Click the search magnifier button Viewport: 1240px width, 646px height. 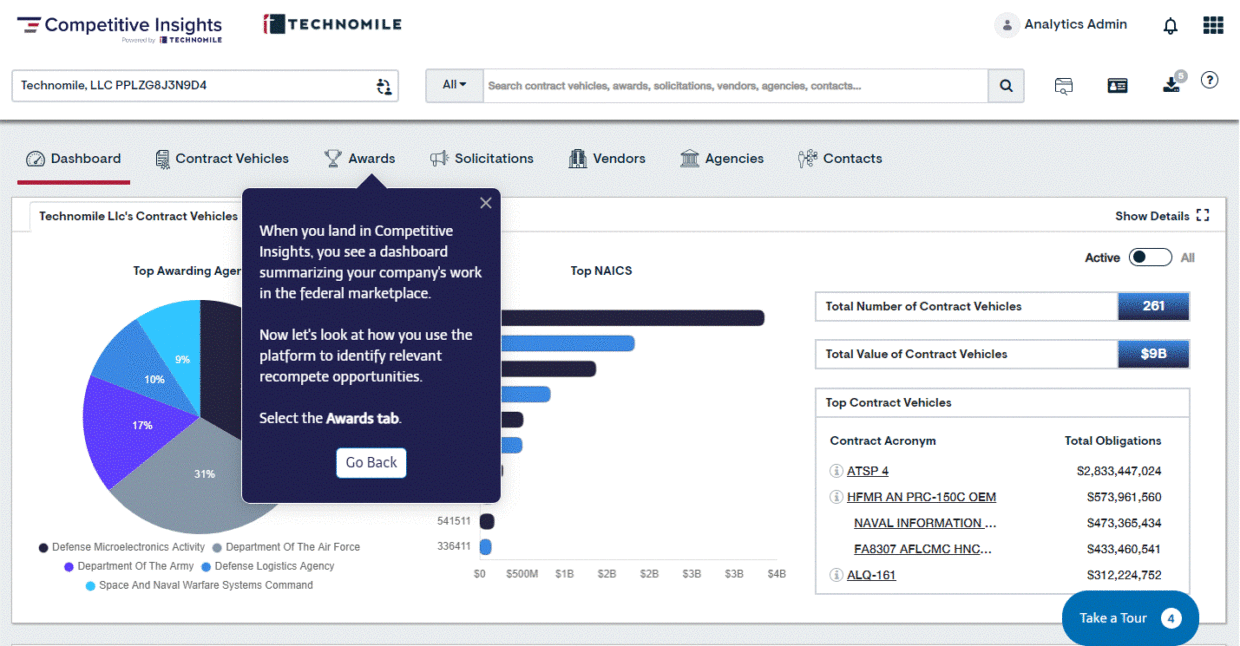[1006, 86]
